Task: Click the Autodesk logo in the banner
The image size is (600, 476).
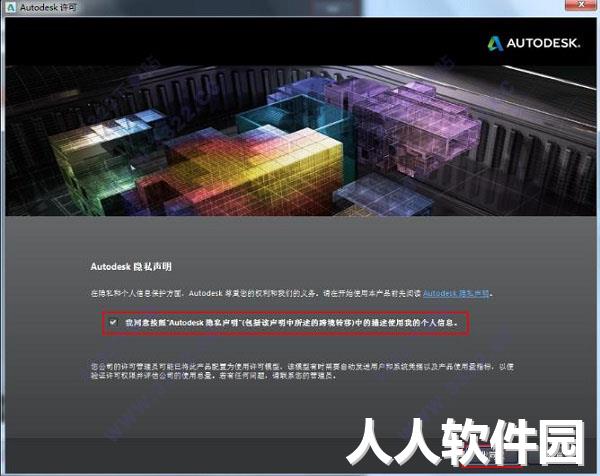Action: [x=534, y=43]
